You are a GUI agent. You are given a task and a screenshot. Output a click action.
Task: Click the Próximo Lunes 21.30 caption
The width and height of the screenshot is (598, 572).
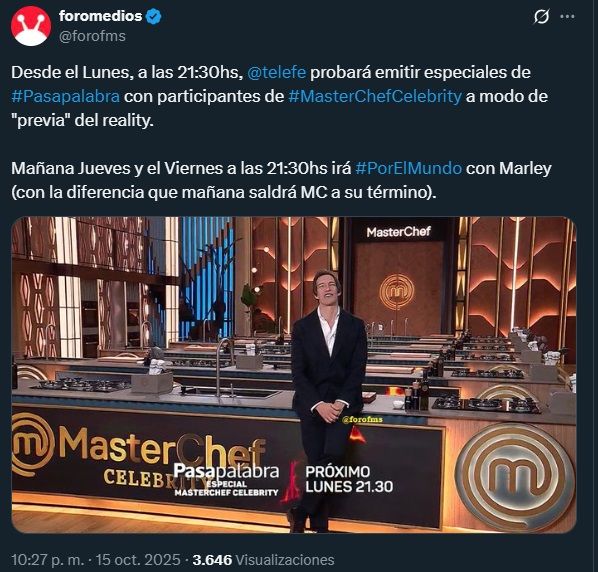point(349,479)
